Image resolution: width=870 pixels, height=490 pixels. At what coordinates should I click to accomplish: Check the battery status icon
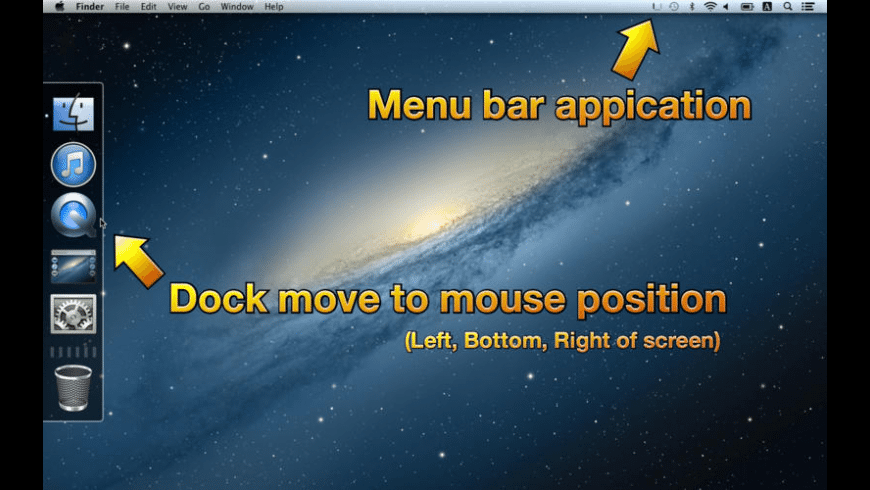pos(747,7)
